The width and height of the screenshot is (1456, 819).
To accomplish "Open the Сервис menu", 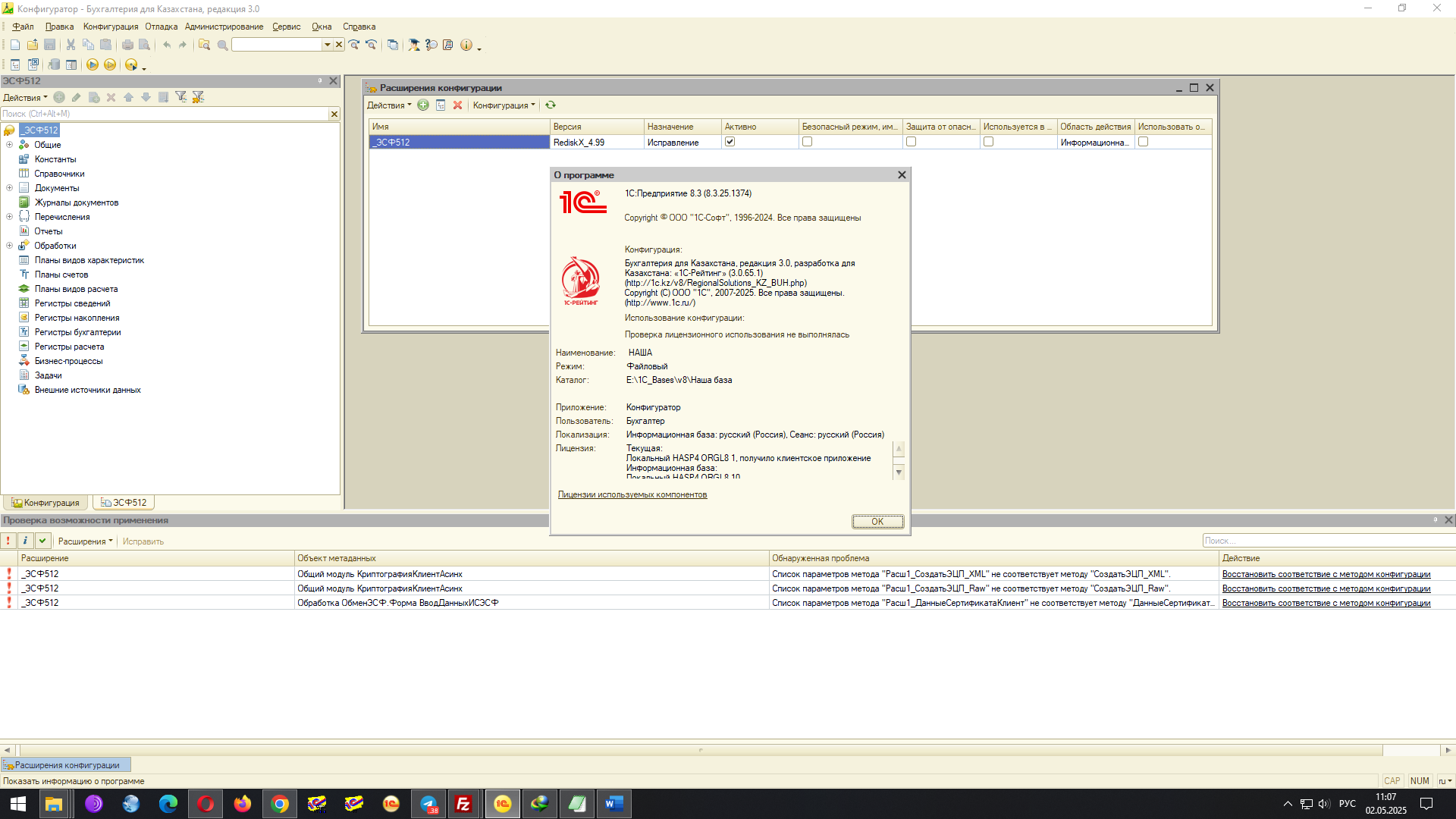I will (x=287, y=27).
